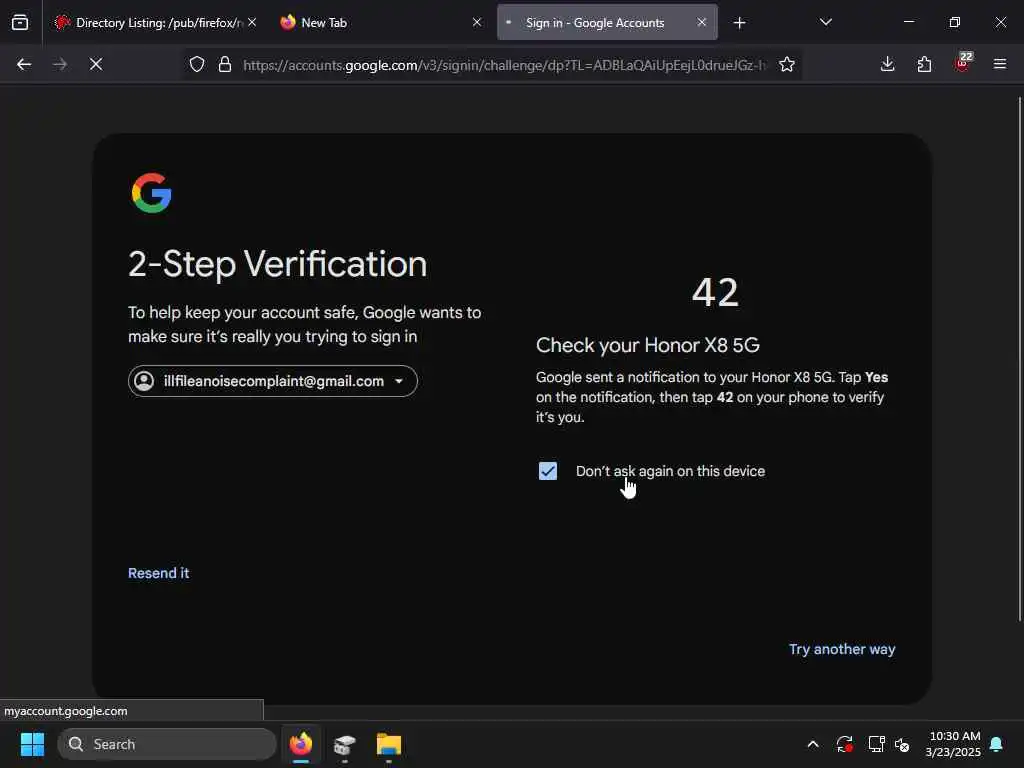The image size is (1024, 768).
Task: Open the red extension badge showing 22
Action: [x=963, y=62]
